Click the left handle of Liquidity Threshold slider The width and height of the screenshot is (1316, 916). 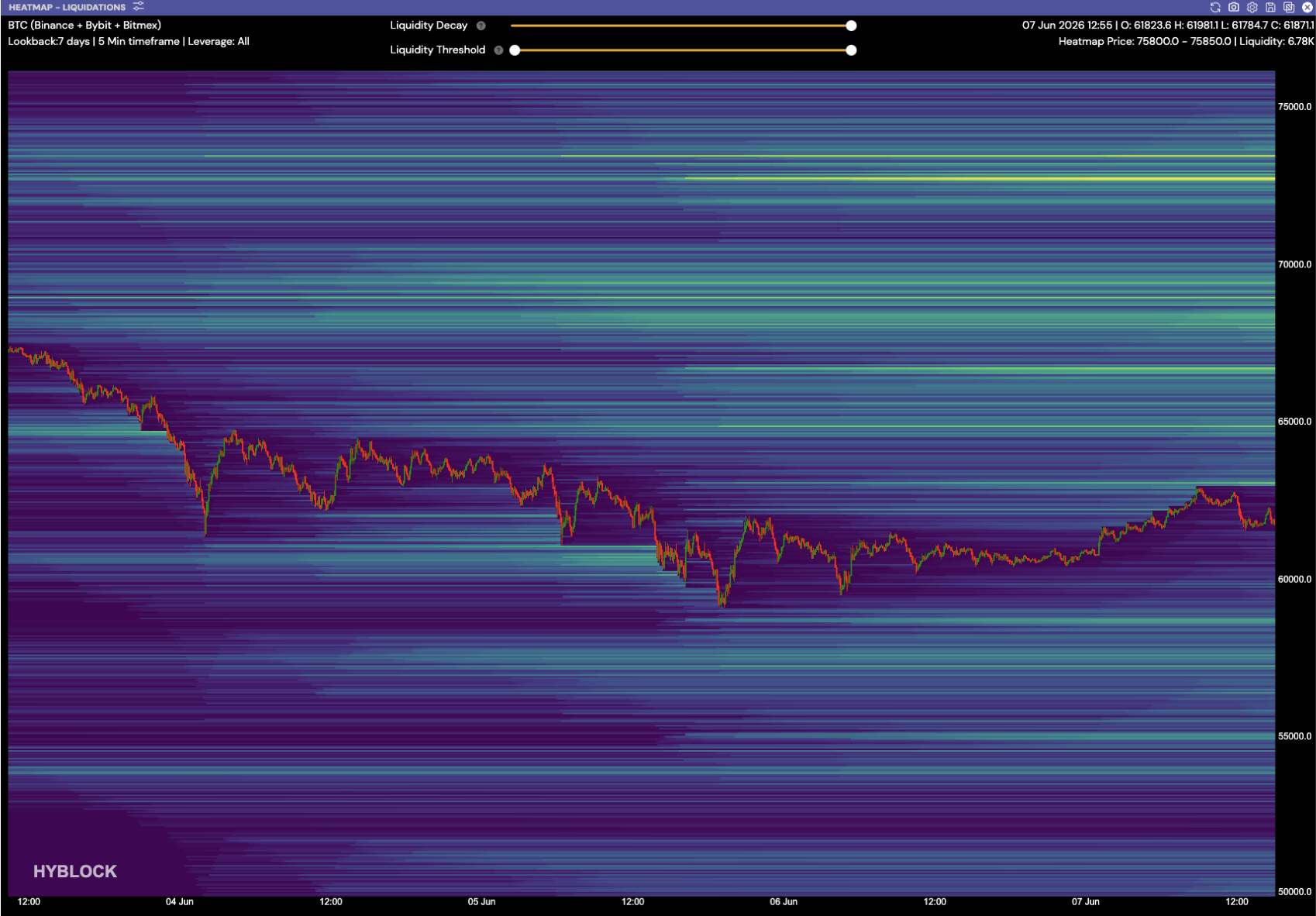[515, 50]
